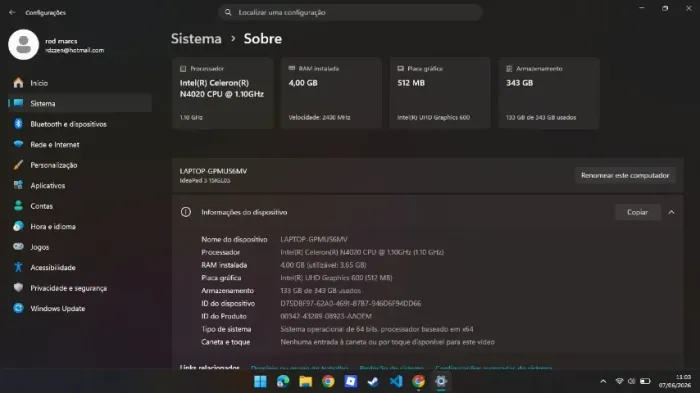700x393 pixels.
Task: Open Roblox from the taskbar
Action: [351, 381]
